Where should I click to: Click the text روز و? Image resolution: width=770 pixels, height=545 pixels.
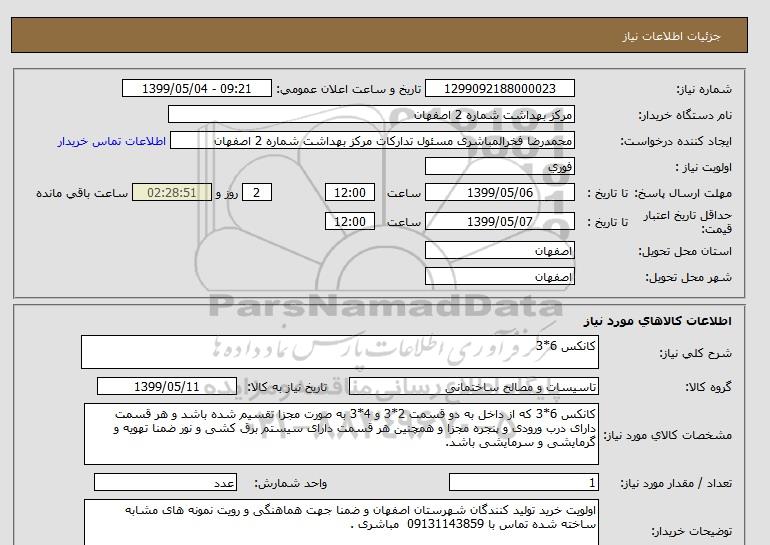pyautogui.click(x=227, y=193)
